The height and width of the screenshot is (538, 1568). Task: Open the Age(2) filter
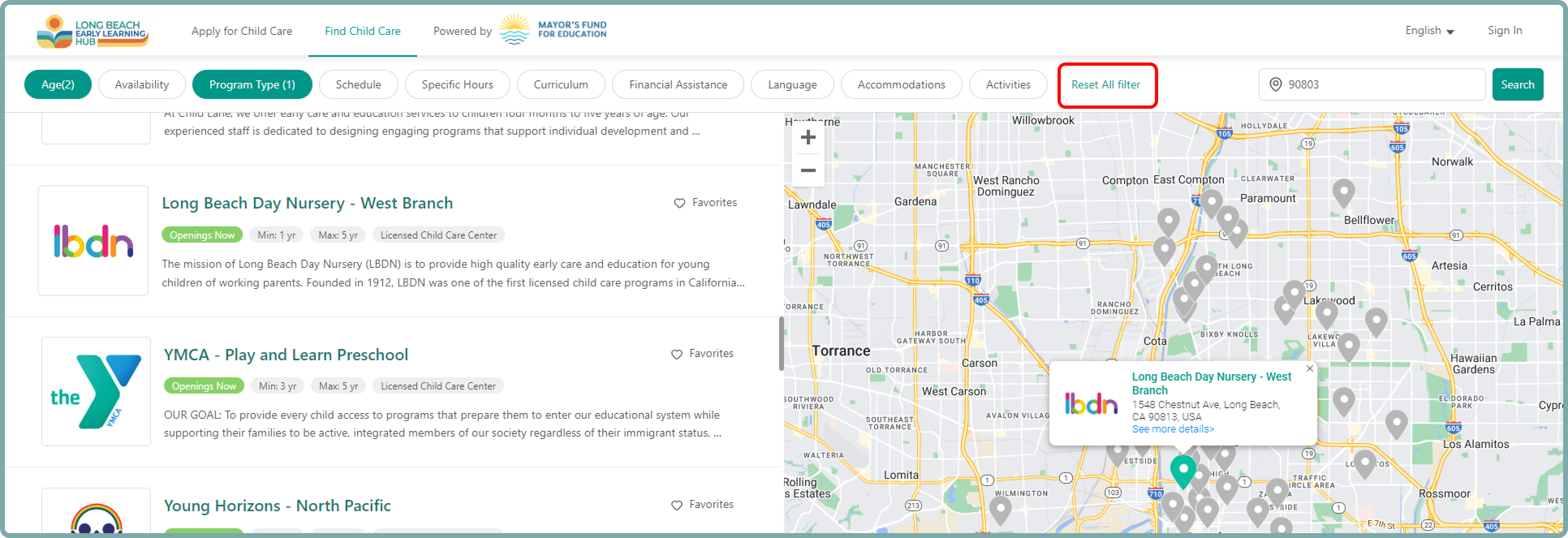pyautogui.click(x=58, y=84)
